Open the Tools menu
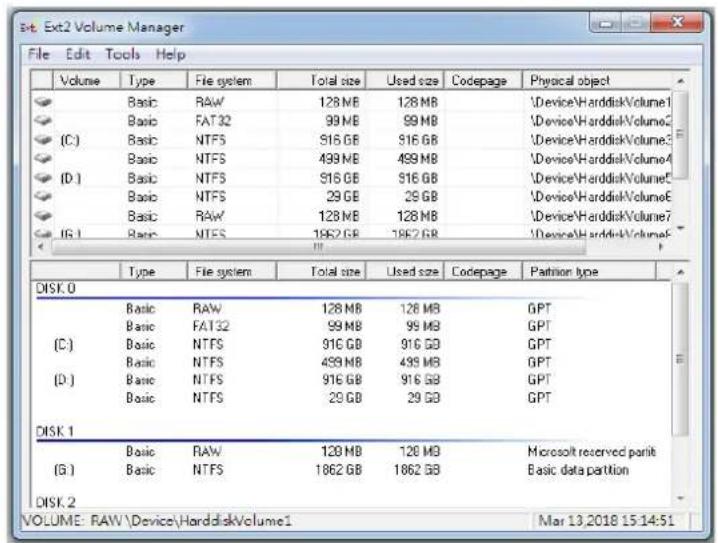The height and width of the screenshot is (543, 718). click(122, 54)
